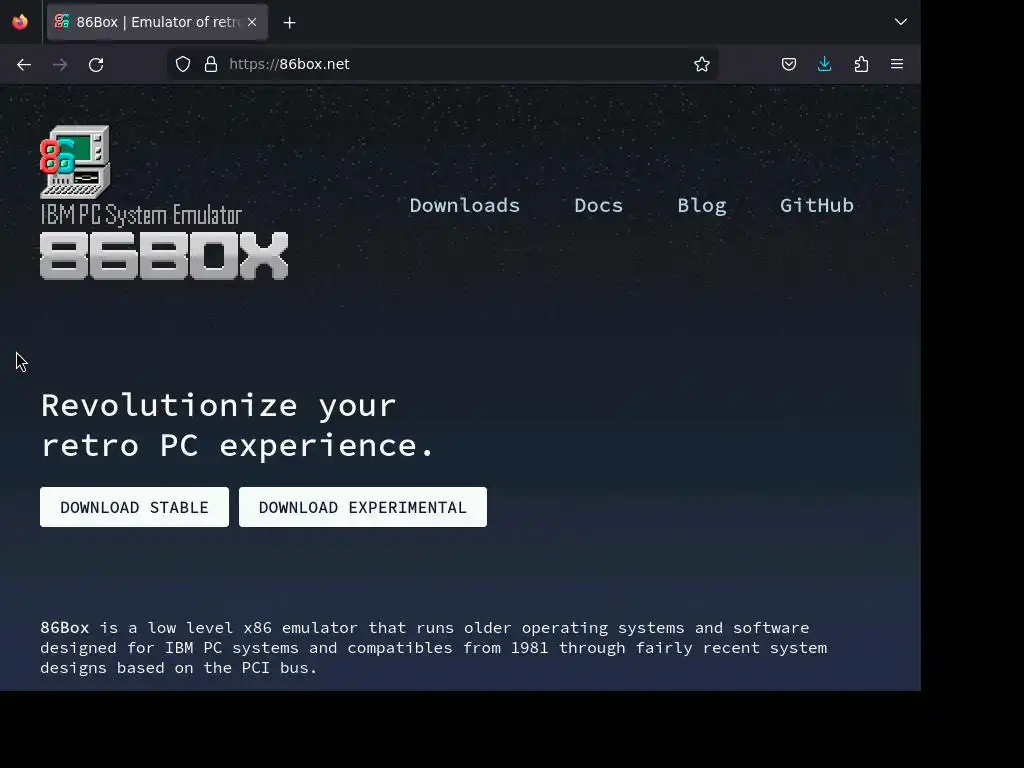Open a new tab with plus button
1024x768 pixels.
289,22
